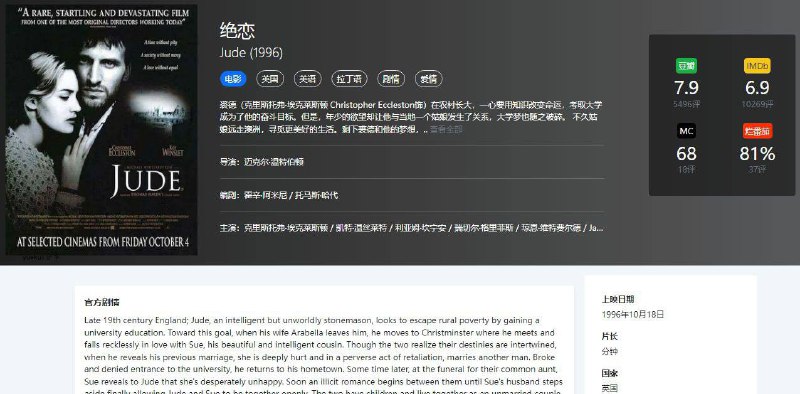Viewport: 800px width, 394px height.
Task: Pick the 拉丁语 language tag
Action: click(x=349, y=79)
